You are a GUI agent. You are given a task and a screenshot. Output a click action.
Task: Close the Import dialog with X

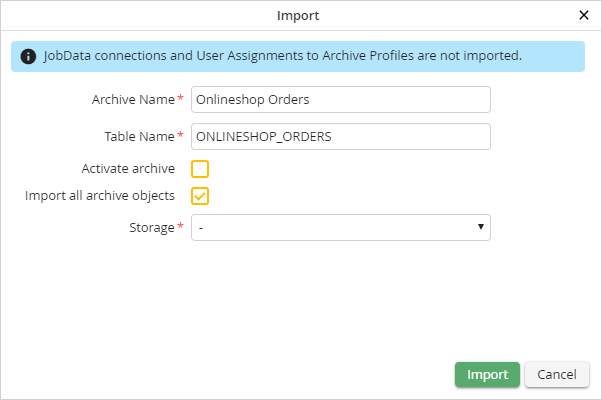(x=584, y=15)
